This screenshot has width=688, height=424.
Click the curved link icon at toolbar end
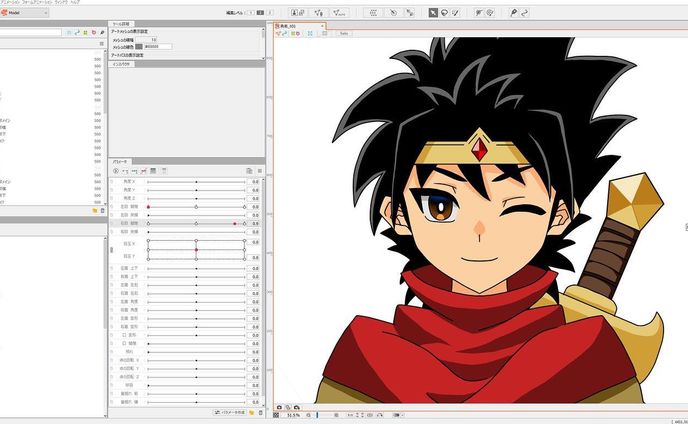[524, 13]
